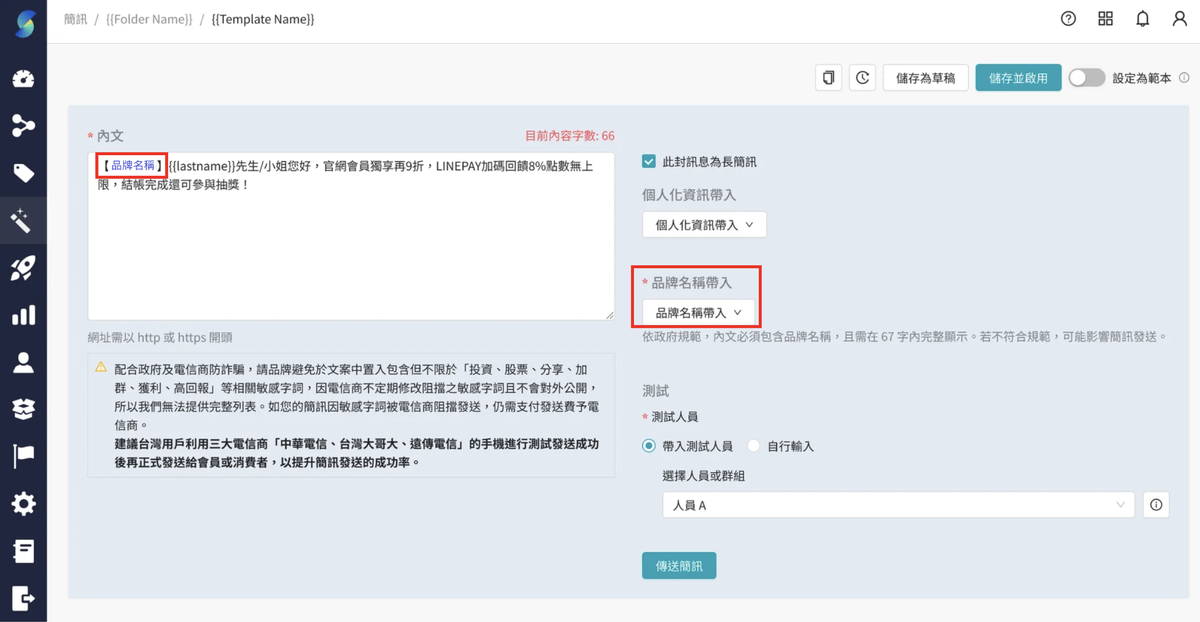
Task: Click the history clock icon button
Action: [862, 78]
